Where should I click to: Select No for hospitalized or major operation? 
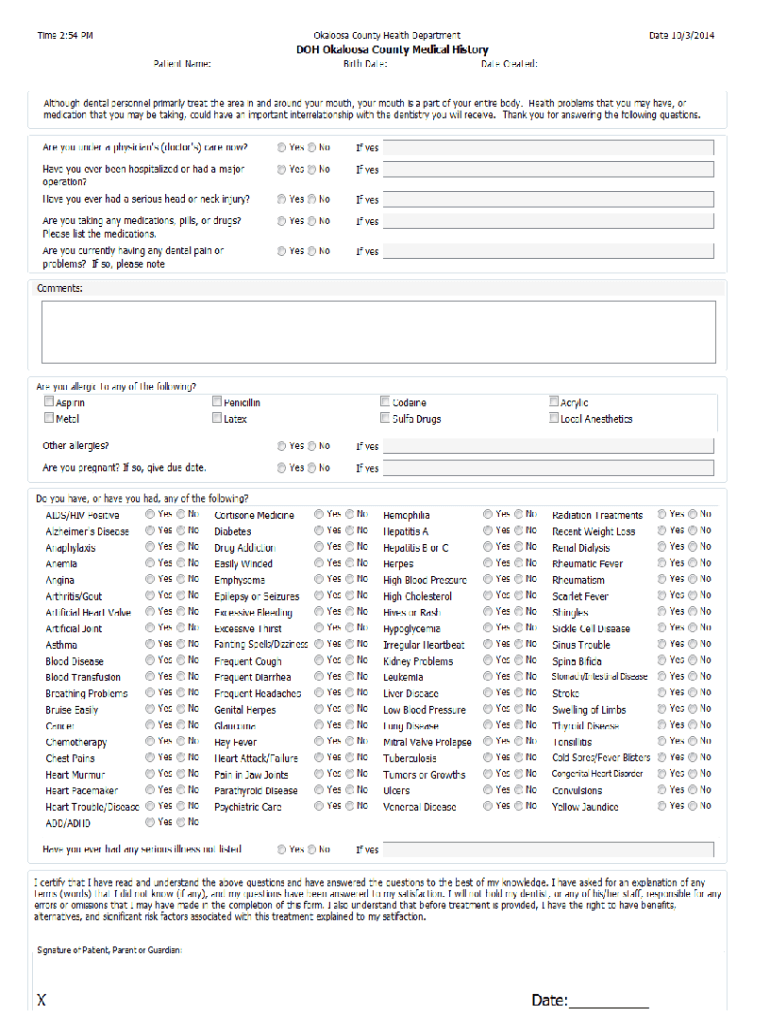312,170
